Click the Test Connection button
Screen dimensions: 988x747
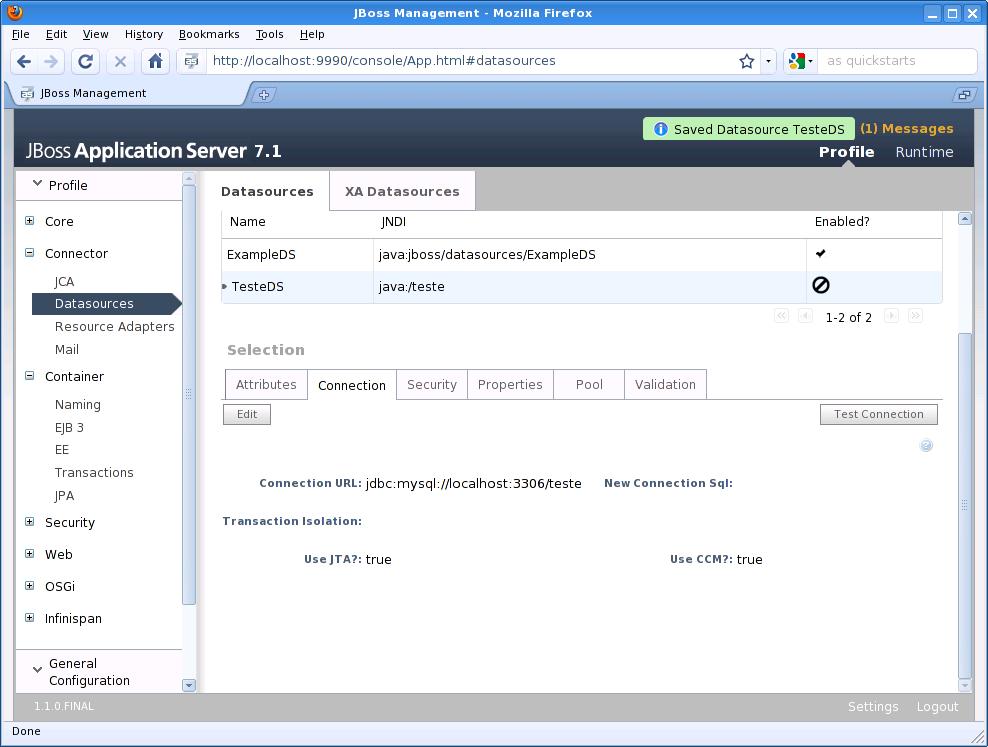pyautogui.click(x=878, y=414)
